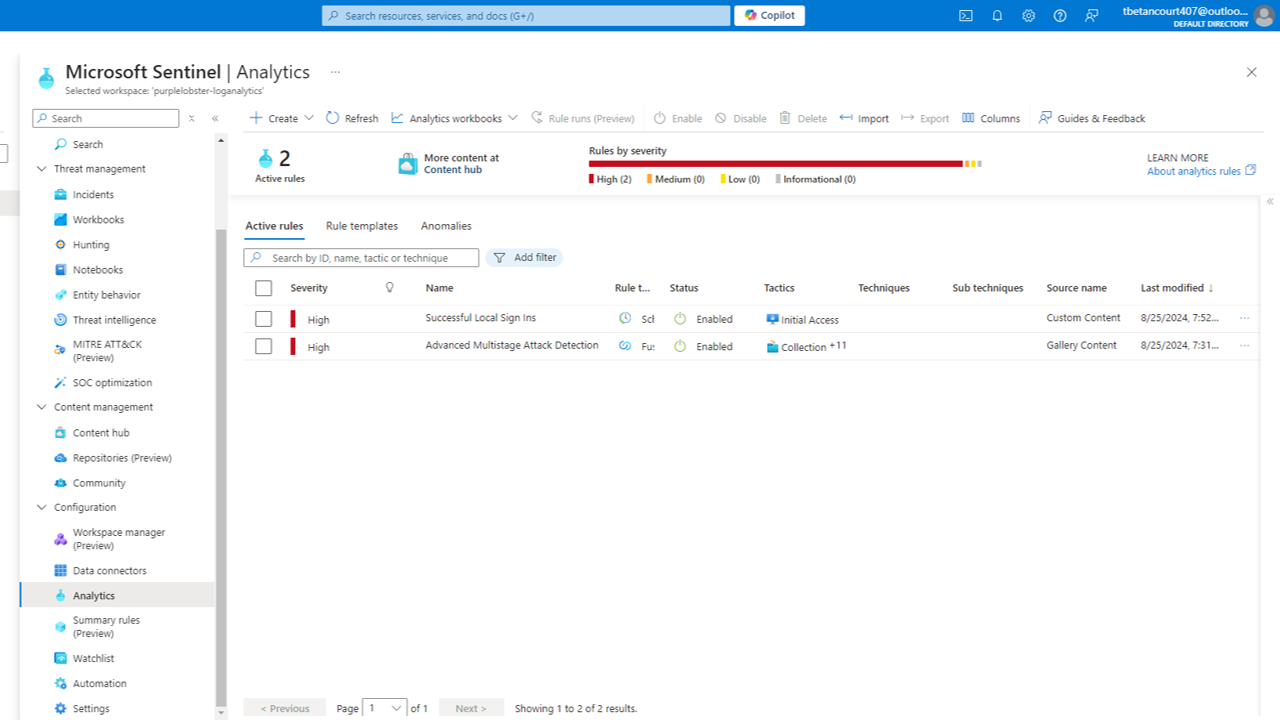Image resolution: width=1280 pixels, height=720 pixels.
Task: Switch to Anomalies tab
Action: point(446,226)
